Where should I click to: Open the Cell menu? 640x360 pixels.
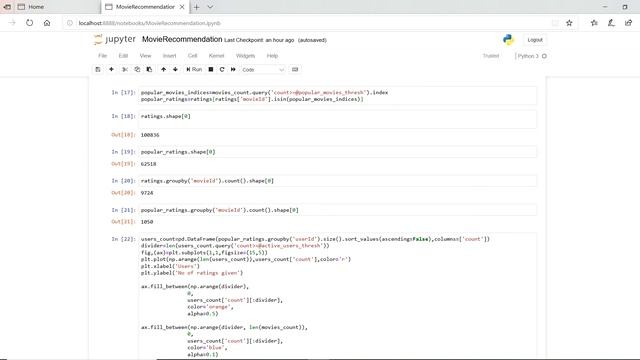[x=192, y=56]
